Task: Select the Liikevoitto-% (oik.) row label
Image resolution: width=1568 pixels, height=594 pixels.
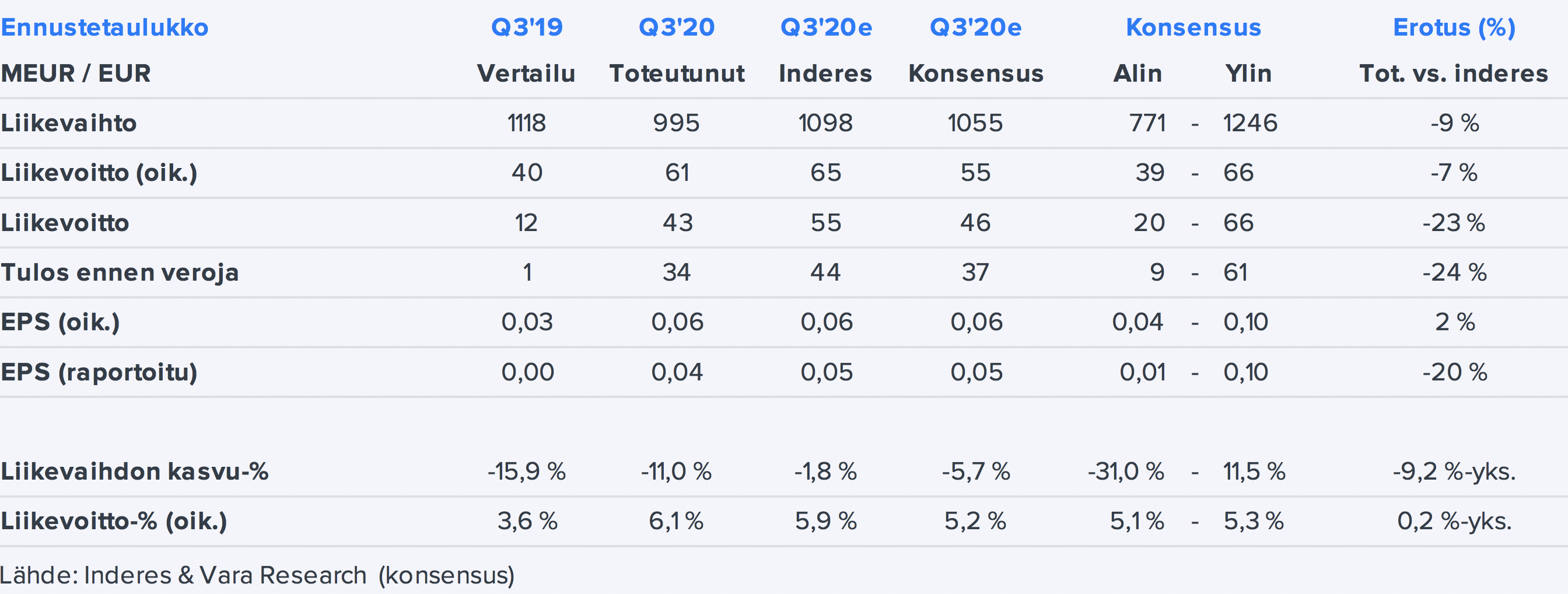Action: [x=114, y=521]
